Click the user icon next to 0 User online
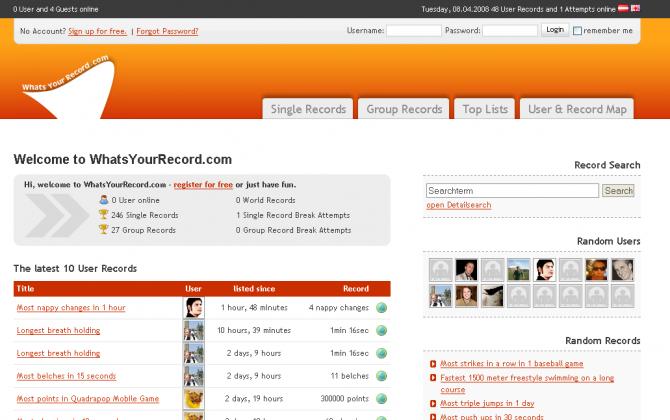The height and width of the screenshot is (420, 670). tap(103, 200)
